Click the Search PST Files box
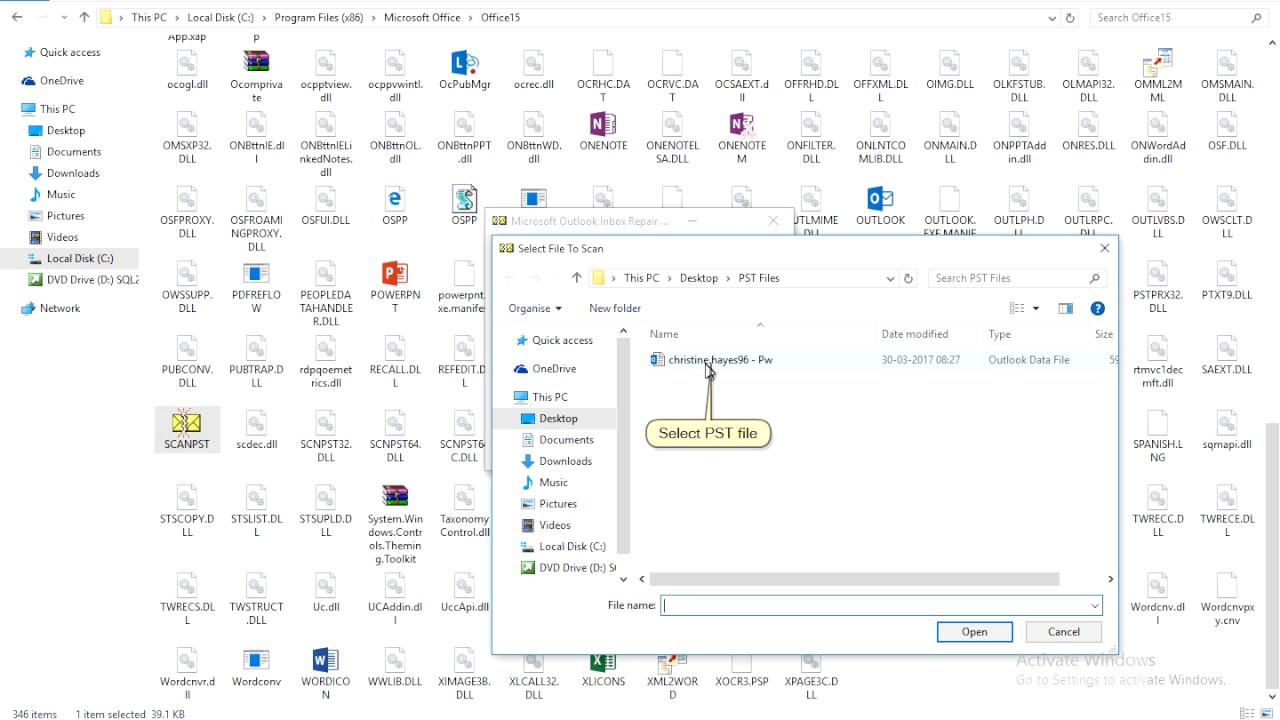The height and width of the screenshot is (720, 1280). pyautogui.click(x=1018, y=278)
